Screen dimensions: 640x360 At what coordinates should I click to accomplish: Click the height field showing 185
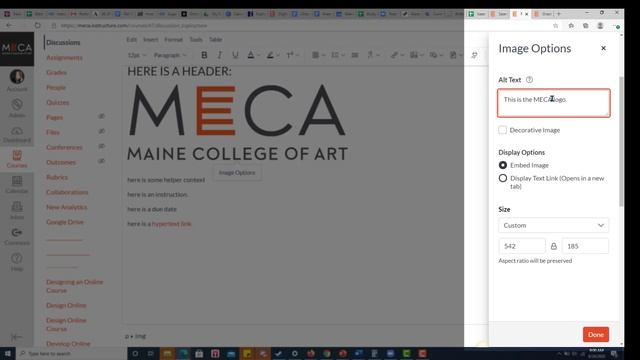[x=585, y=246]
